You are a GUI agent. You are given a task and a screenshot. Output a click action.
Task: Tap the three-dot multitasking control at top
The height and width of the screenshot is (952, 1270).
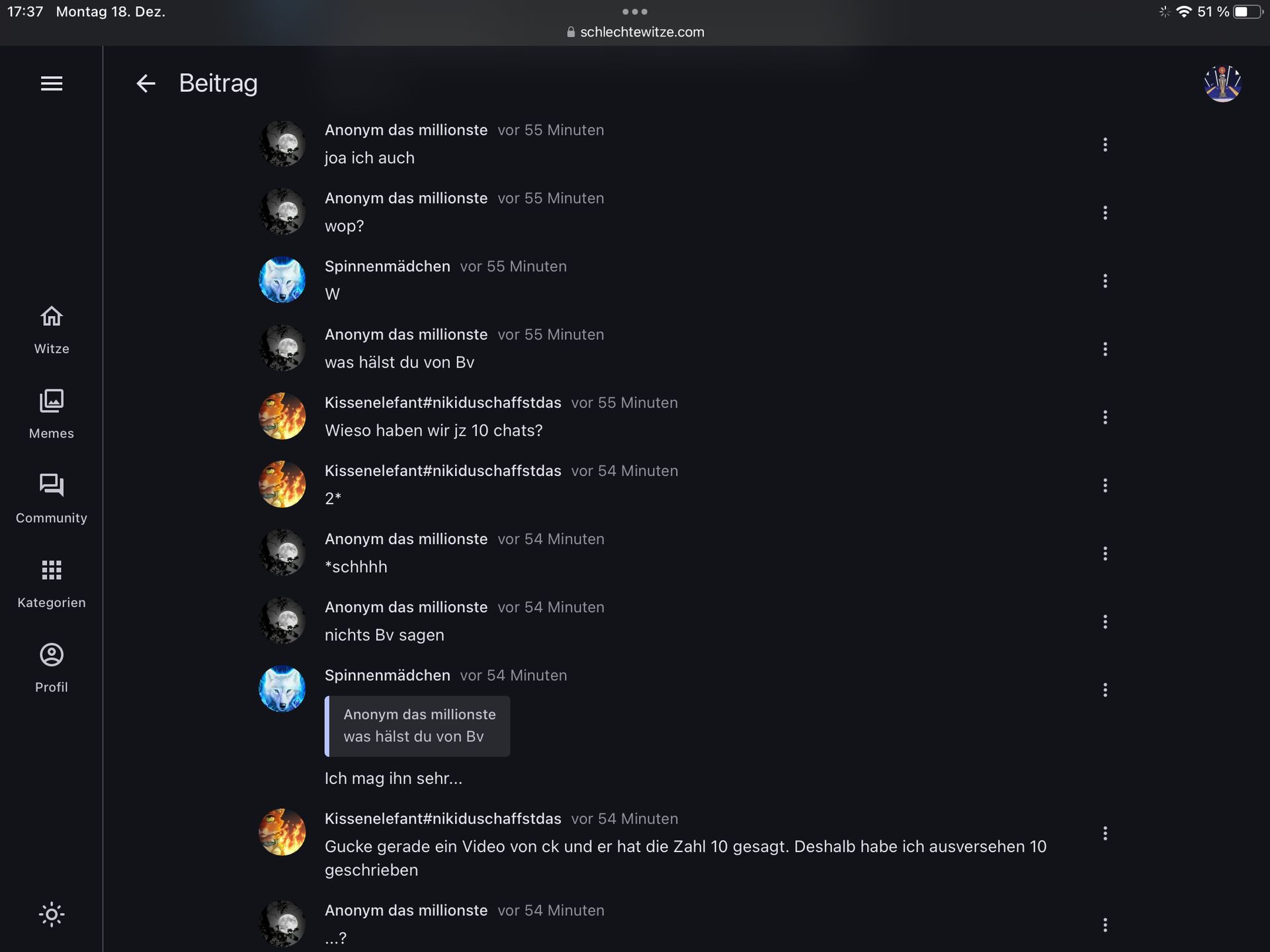(635, 11)
